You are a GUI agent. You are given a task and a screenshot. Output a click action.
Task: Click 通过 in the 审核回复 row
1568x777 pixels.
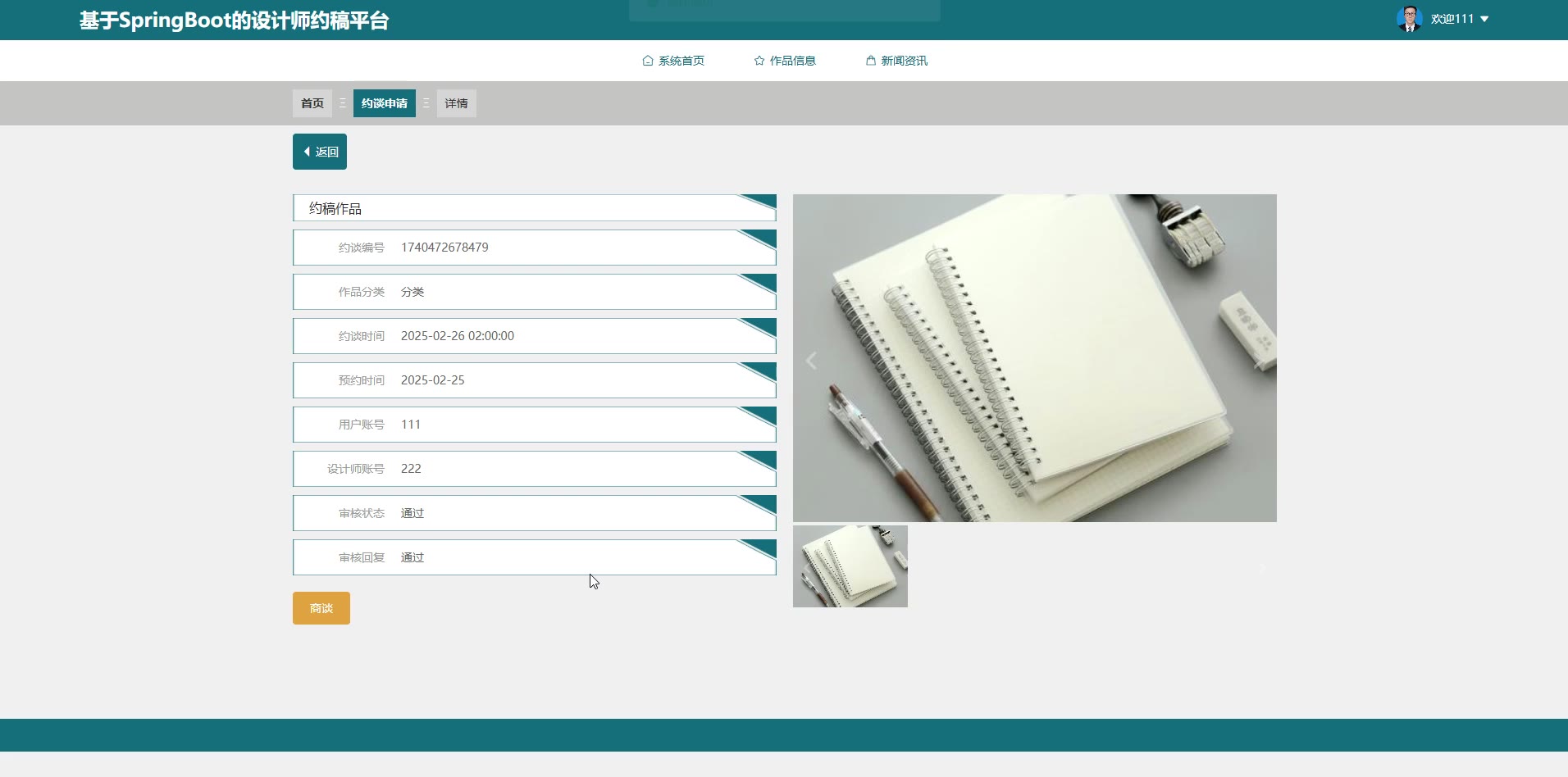(x=413, y=557)
